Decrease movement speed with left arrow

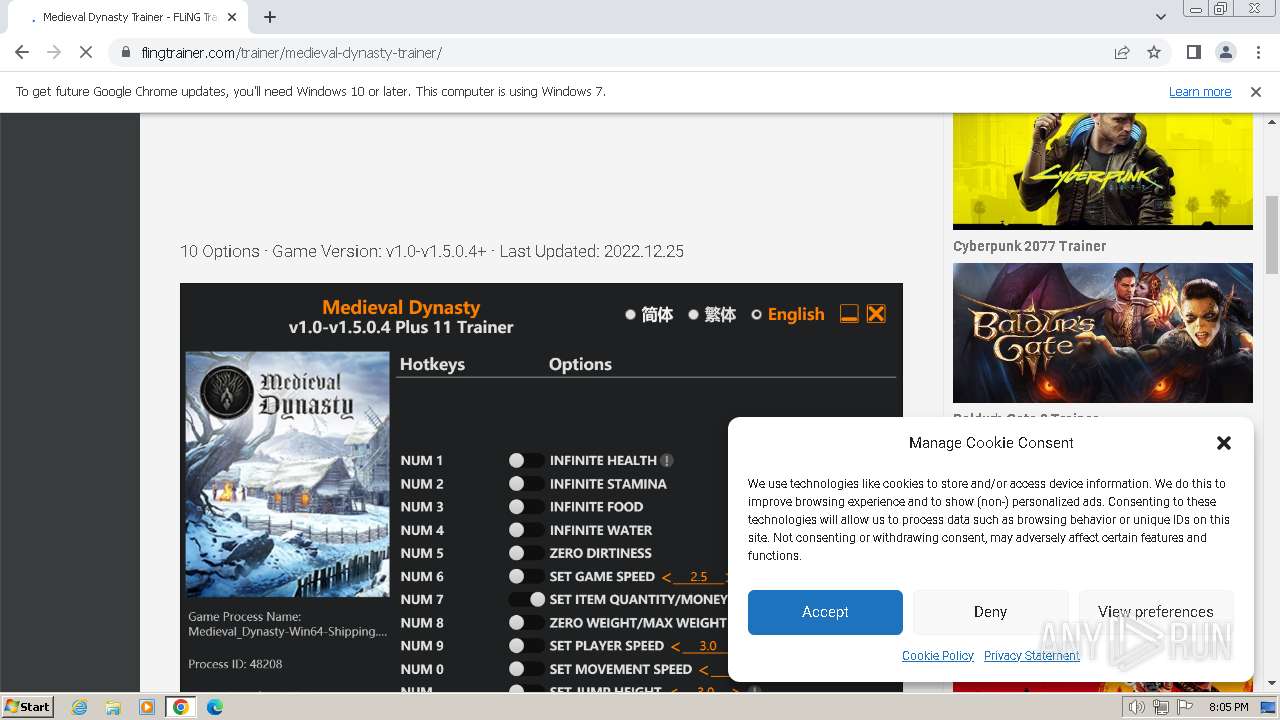pyautogui.click(x=703, y=670)
